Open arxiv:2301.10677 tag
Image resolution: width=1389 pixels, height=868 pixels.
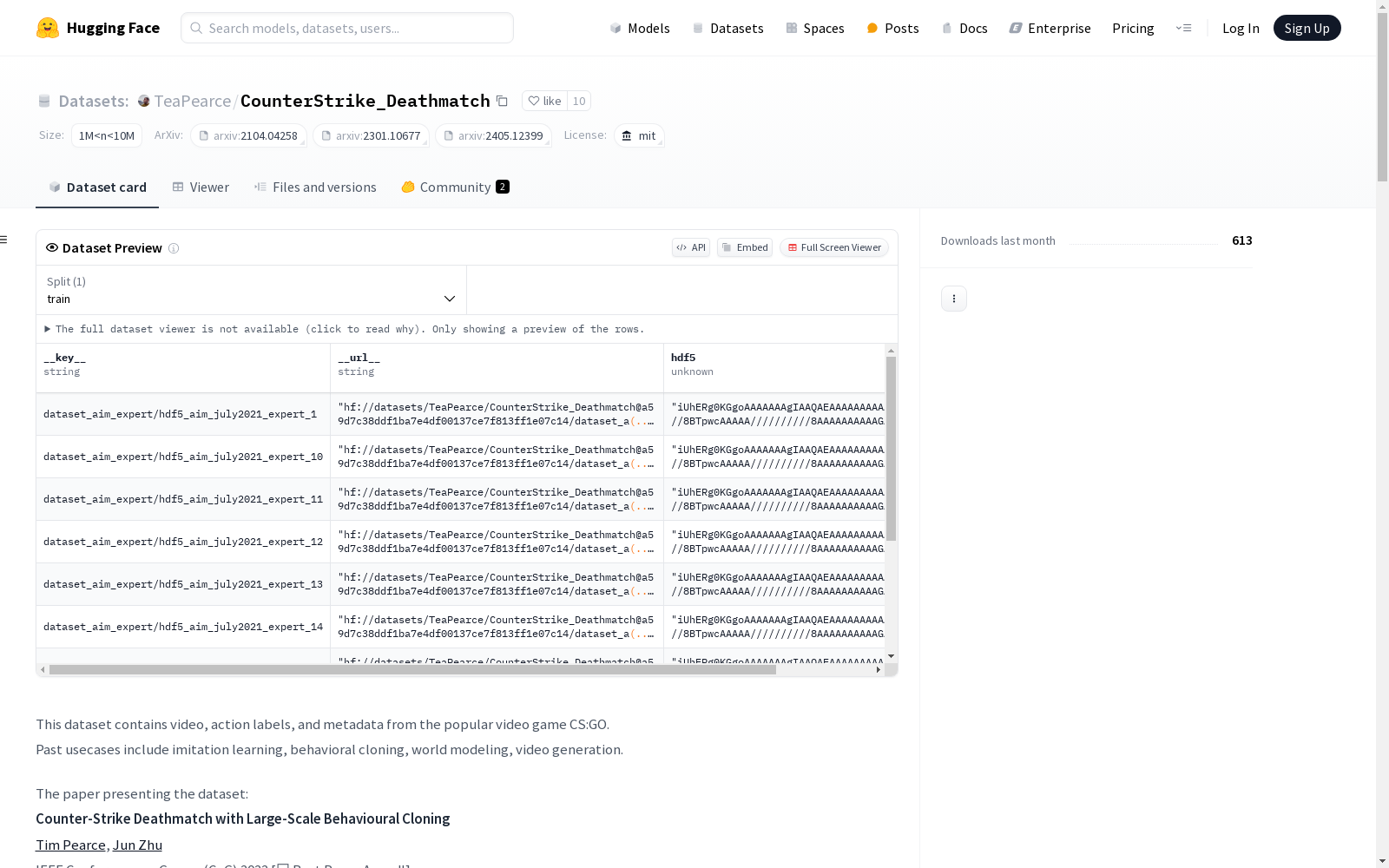[x=371, y=135]
